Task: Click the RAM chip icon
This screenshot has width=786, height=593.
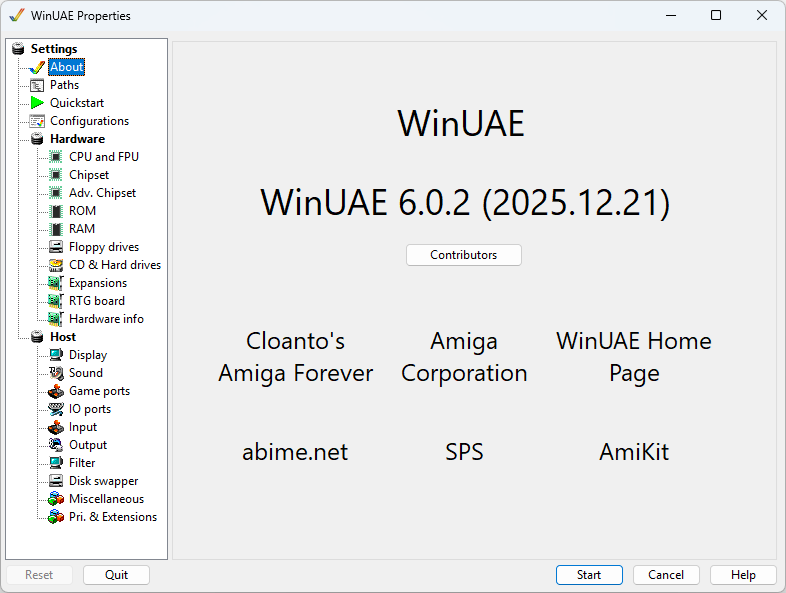Action: (x=56, y=229)
